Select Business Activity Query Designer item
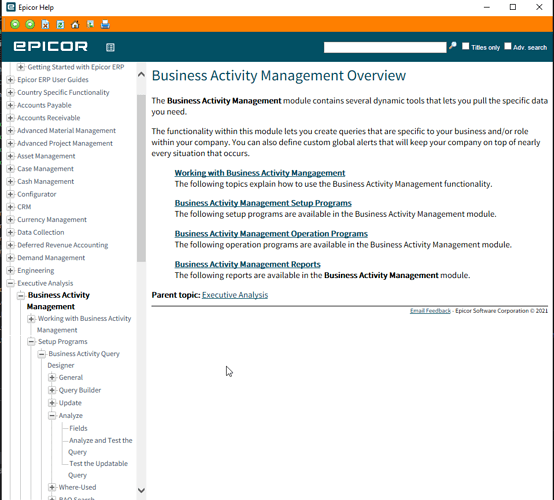554x500 pixels. point(84,359)
